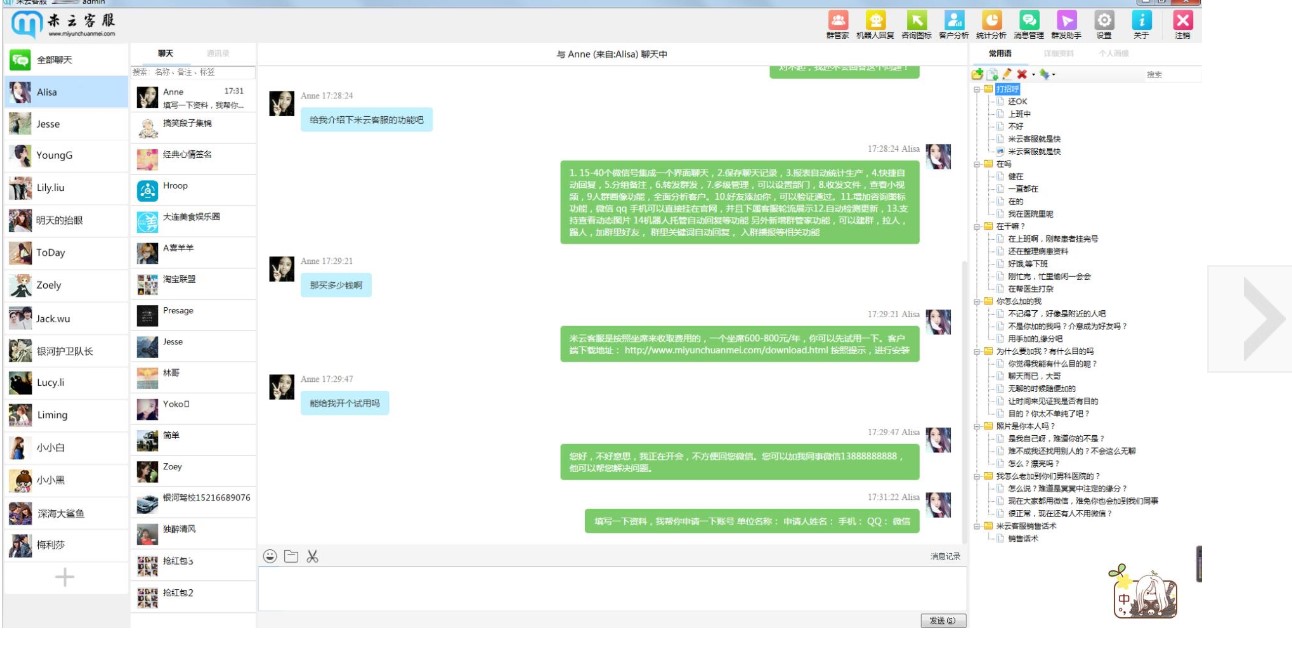Click the 注销 logout icon
The height and width of the screenshot is (654, 1292).
1183,24
